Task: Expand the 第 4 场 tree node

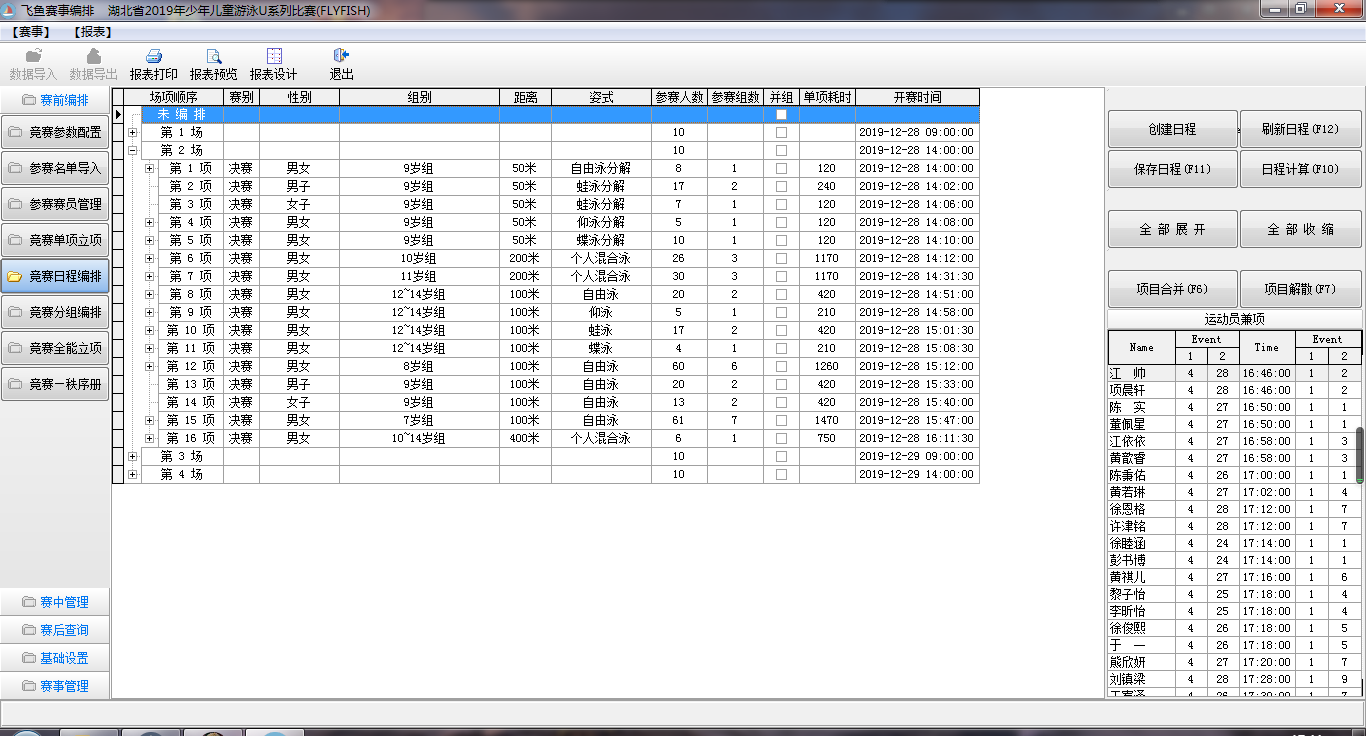Action: pyautogui.click(x=133, y=475)
